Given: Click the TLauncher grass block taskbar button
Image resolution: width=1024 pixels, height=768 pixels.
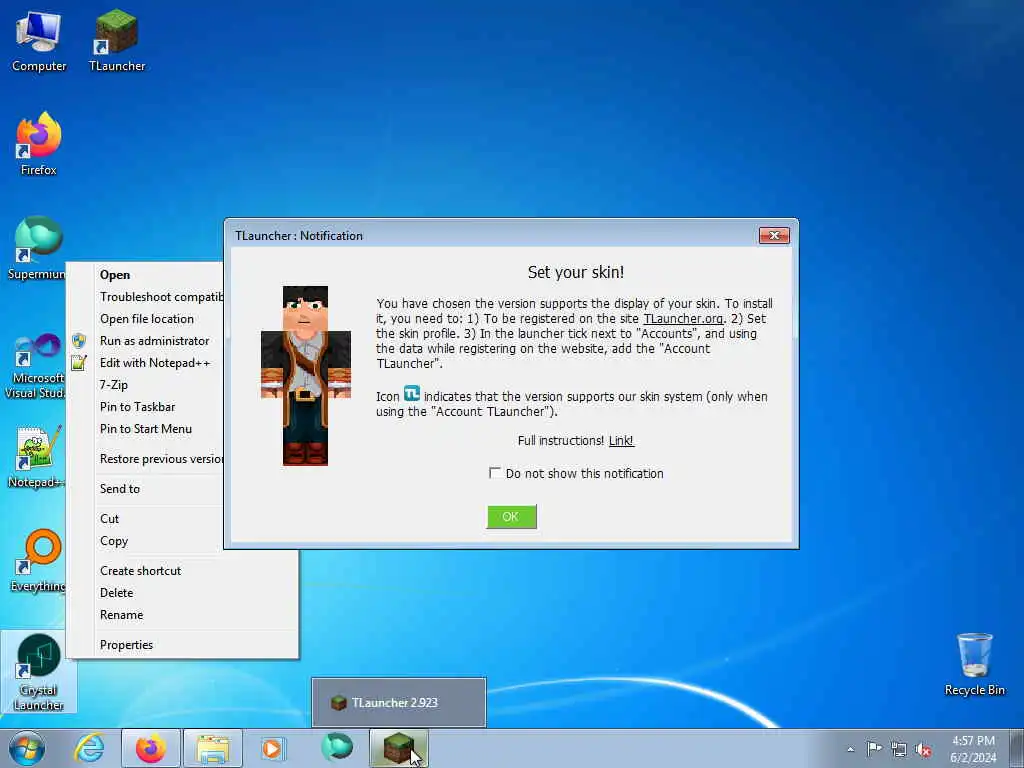Looking at the screenshot, I should tap(399, 748).
